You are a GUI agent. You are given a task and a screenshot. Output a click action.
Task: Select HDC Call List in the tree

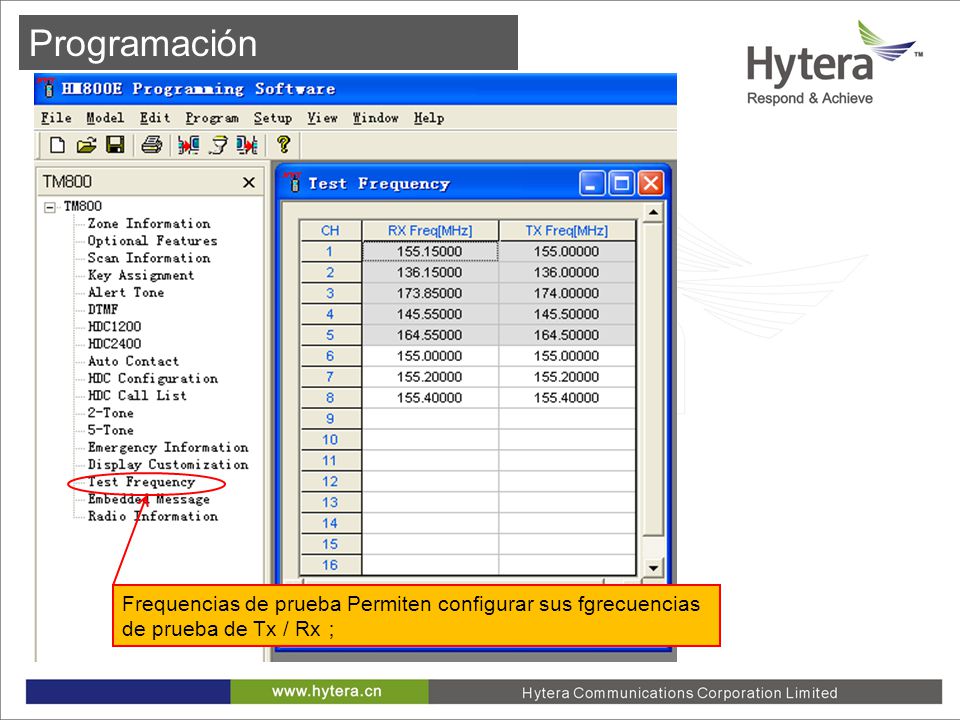tap(137, 396)
